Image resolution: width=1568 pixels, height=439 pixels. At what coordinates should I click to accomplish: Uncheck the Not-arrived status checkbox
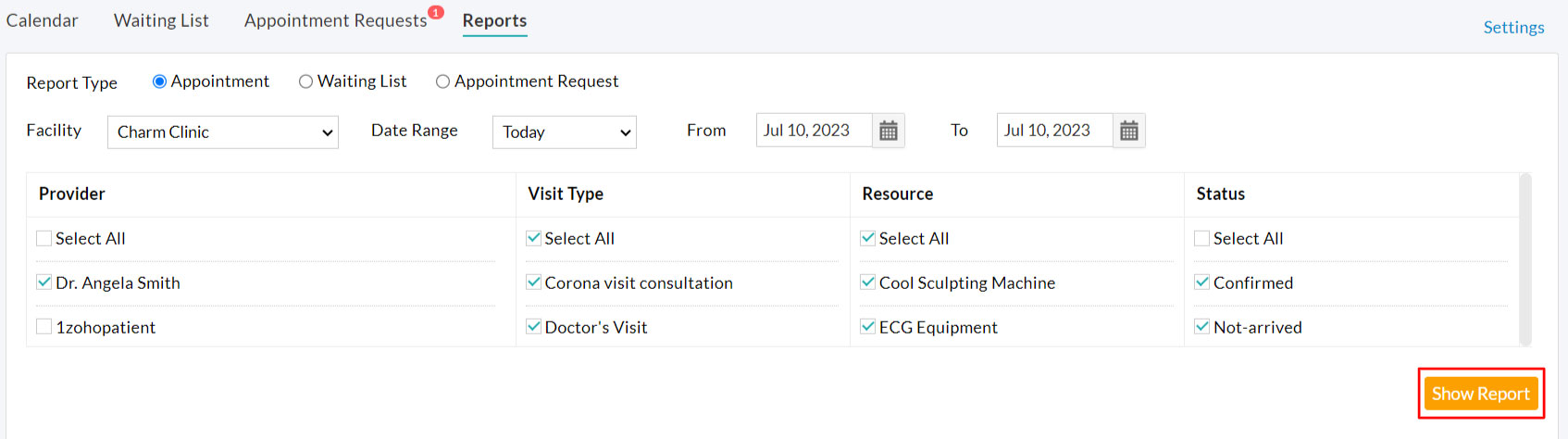[x=1201, y=326]
